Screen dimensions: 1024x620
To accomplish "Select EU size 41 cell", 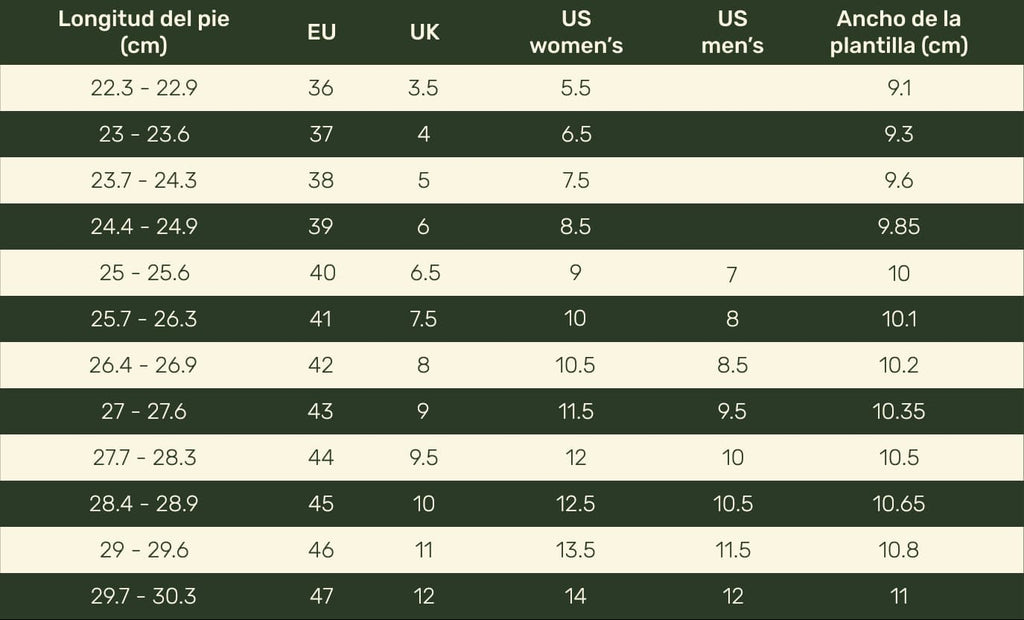I will (x=321, y=319).
